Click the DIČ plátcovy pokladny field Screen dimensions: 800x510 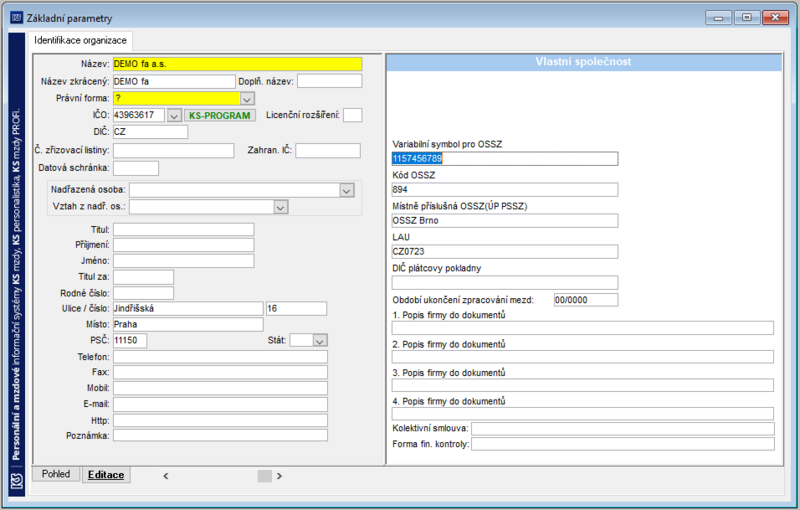[505, 283]
